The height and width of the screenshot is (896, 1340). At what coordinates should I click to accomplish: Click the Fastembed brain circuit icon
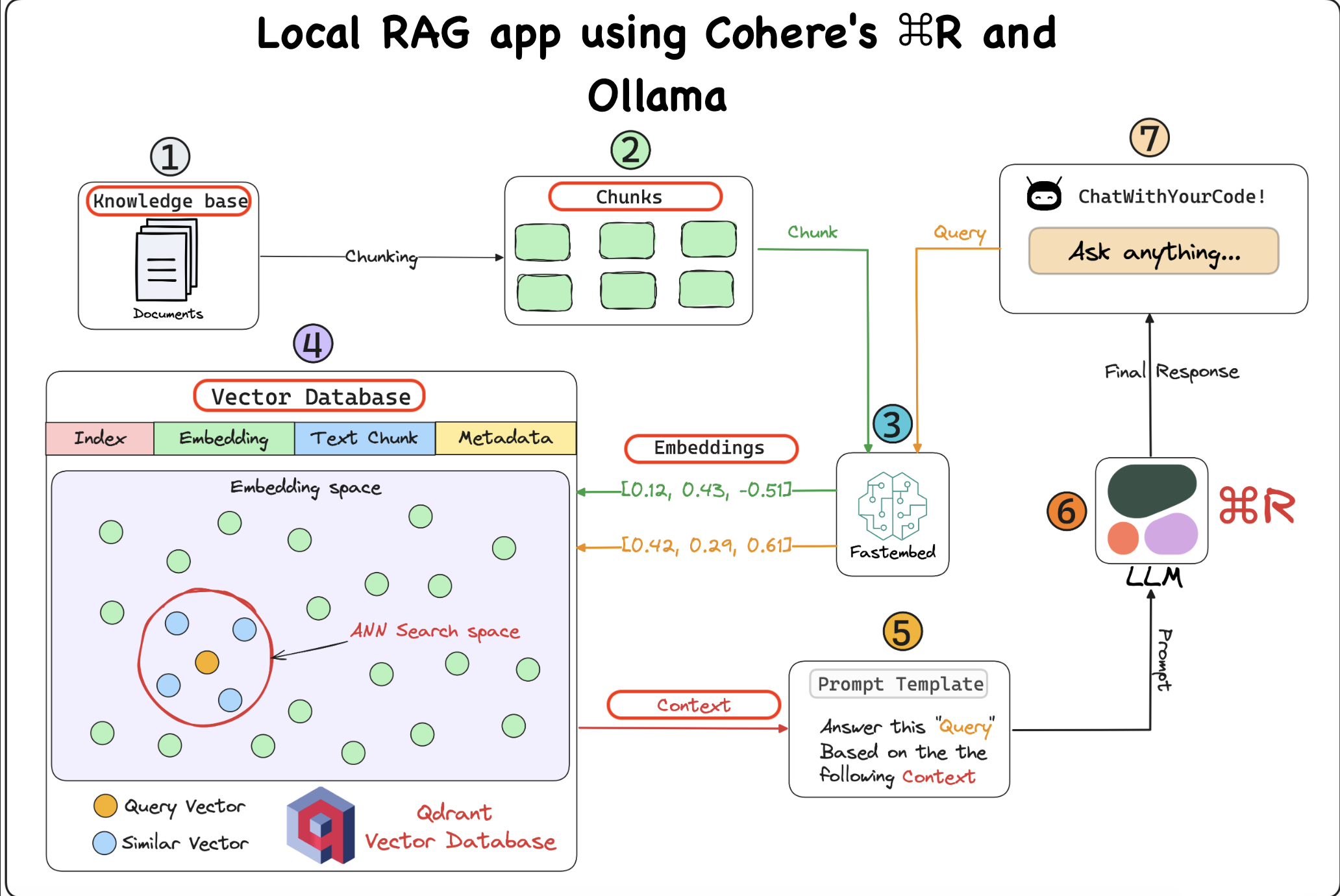(892, 506)
